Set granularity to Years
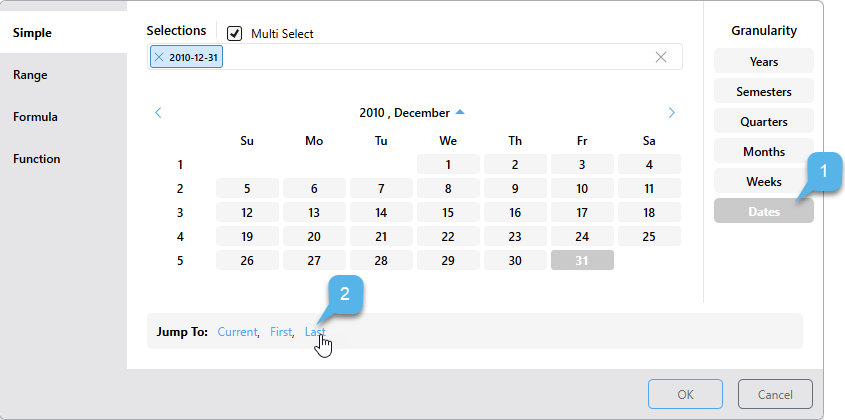 click(763, 62)
